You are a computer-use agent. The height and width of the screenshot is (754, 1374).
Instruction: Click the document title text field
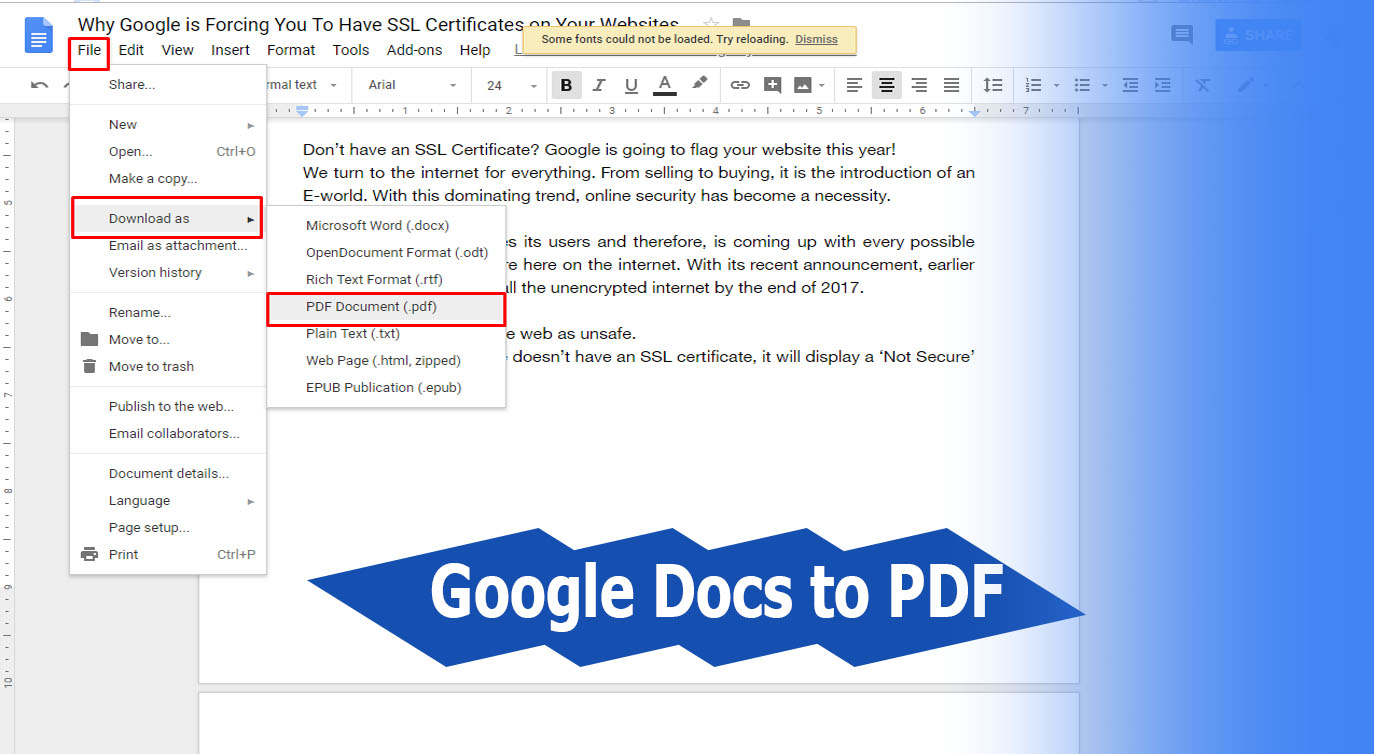click(379, 24)
